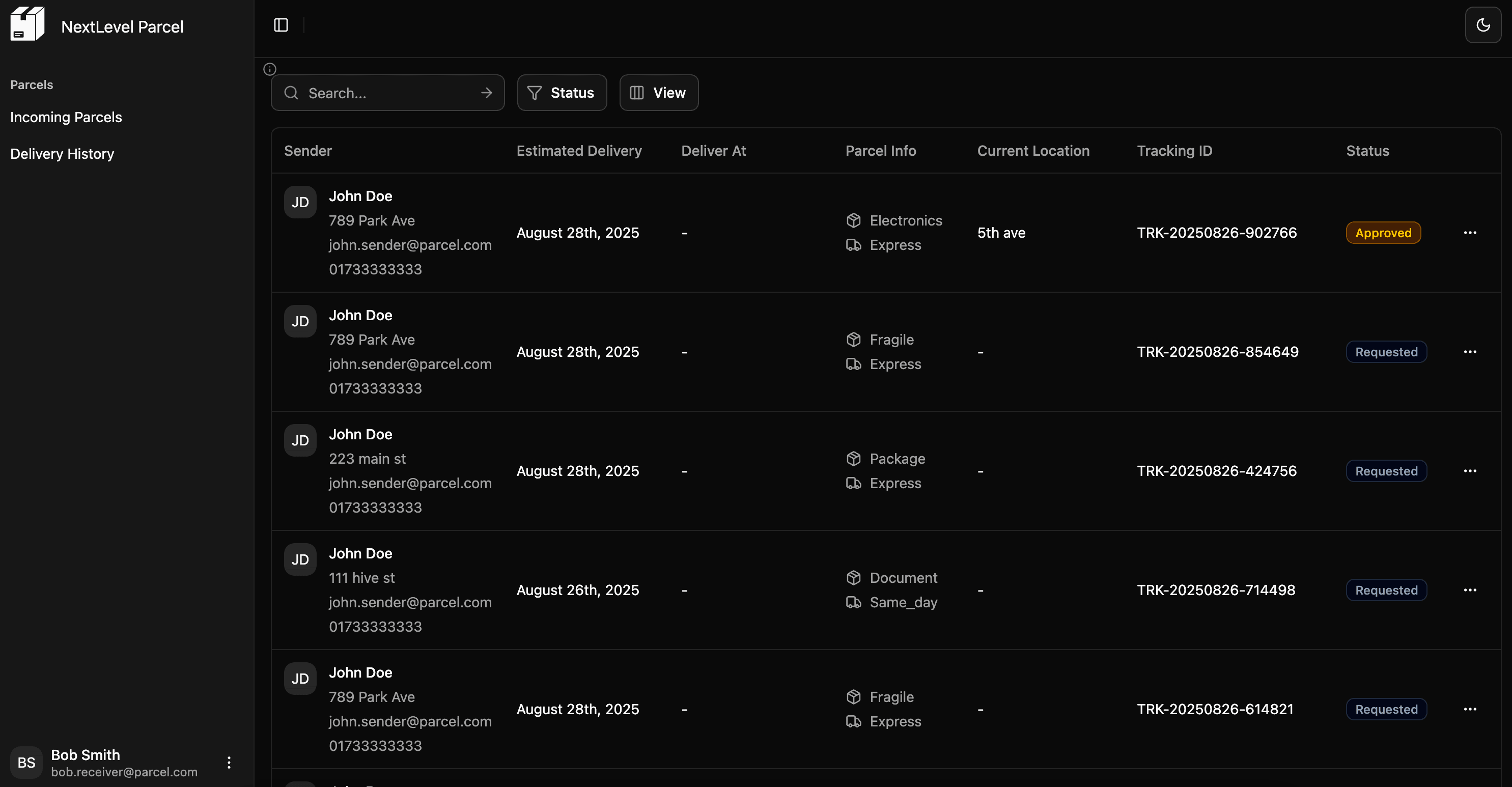
Task: Click the NextLevel Parcel logo
Action: tap(27, 24)
